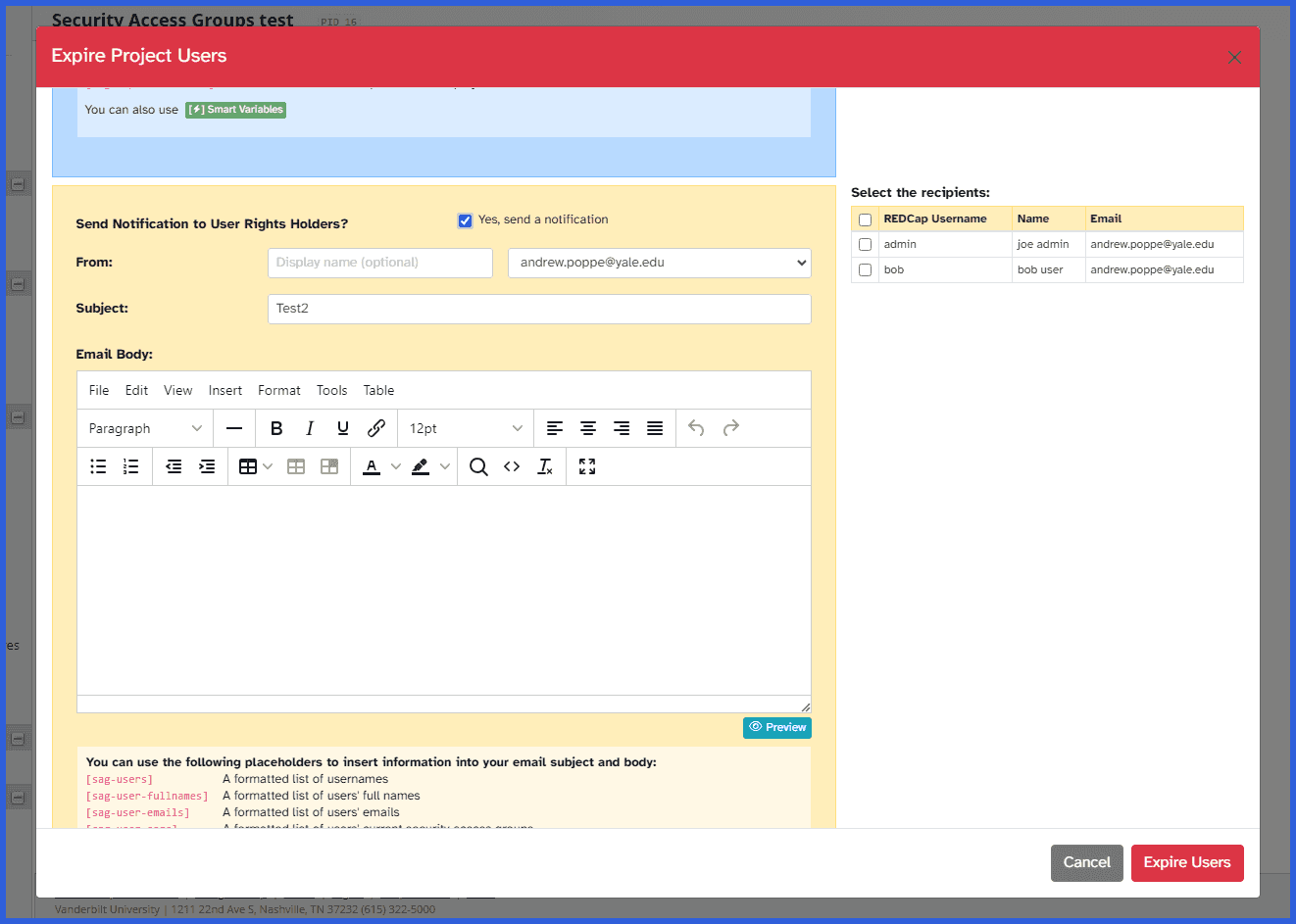Open the Tools menu in editor
Screen dimensions: 1296x924
(332, 390)
